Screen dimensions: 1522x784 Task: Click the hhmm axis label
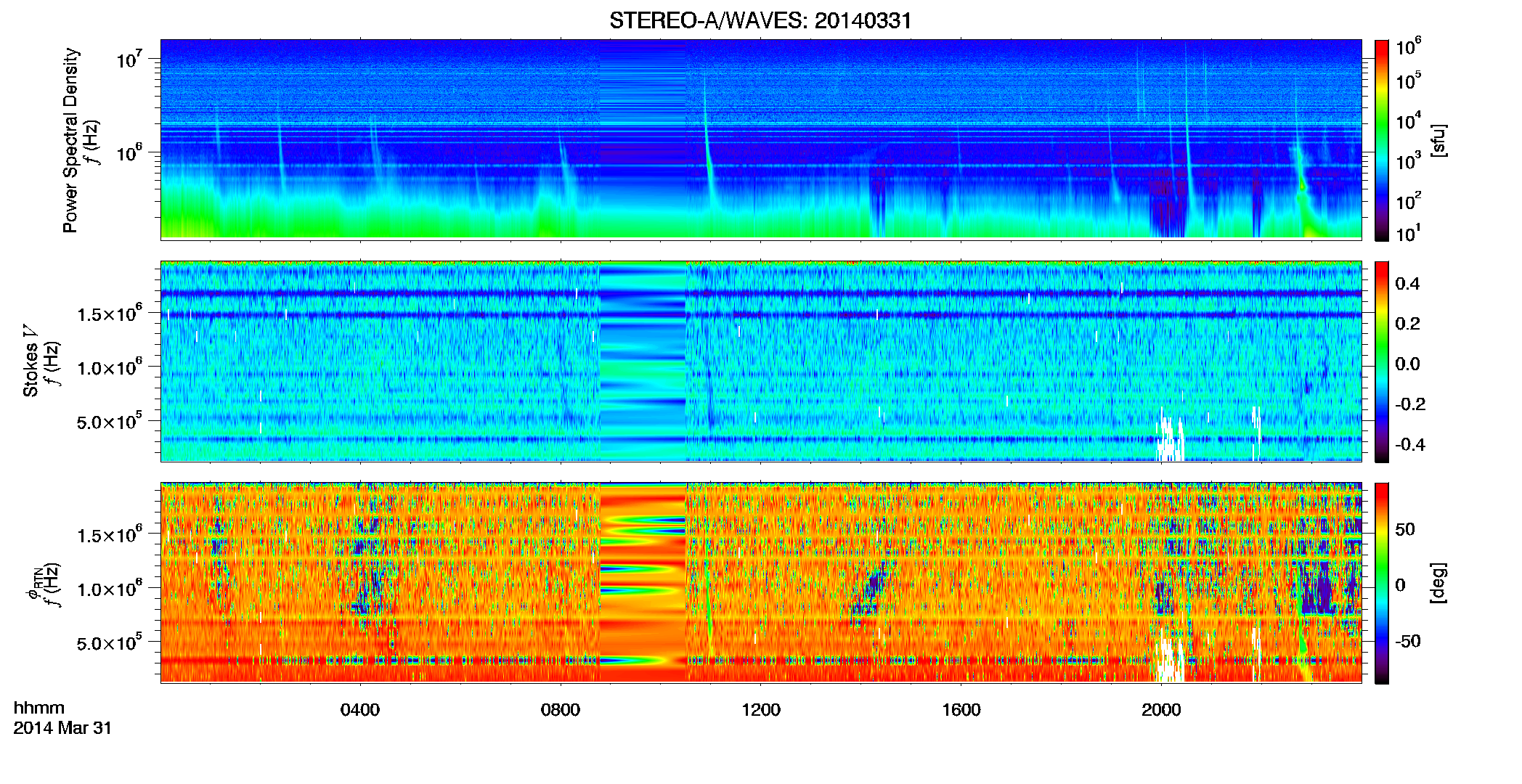click(39, 708)
